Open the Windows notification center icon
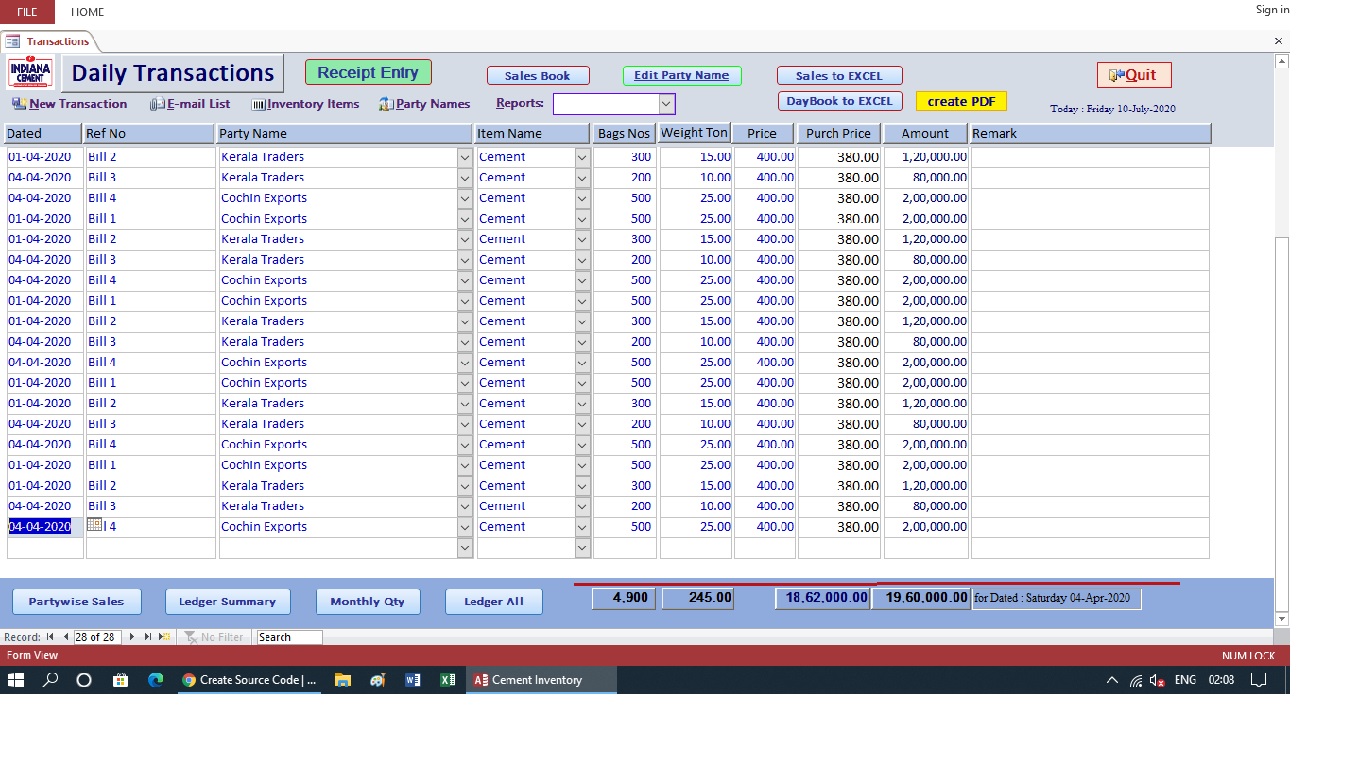This screenshot has width=1366, height=768. 1259,680
